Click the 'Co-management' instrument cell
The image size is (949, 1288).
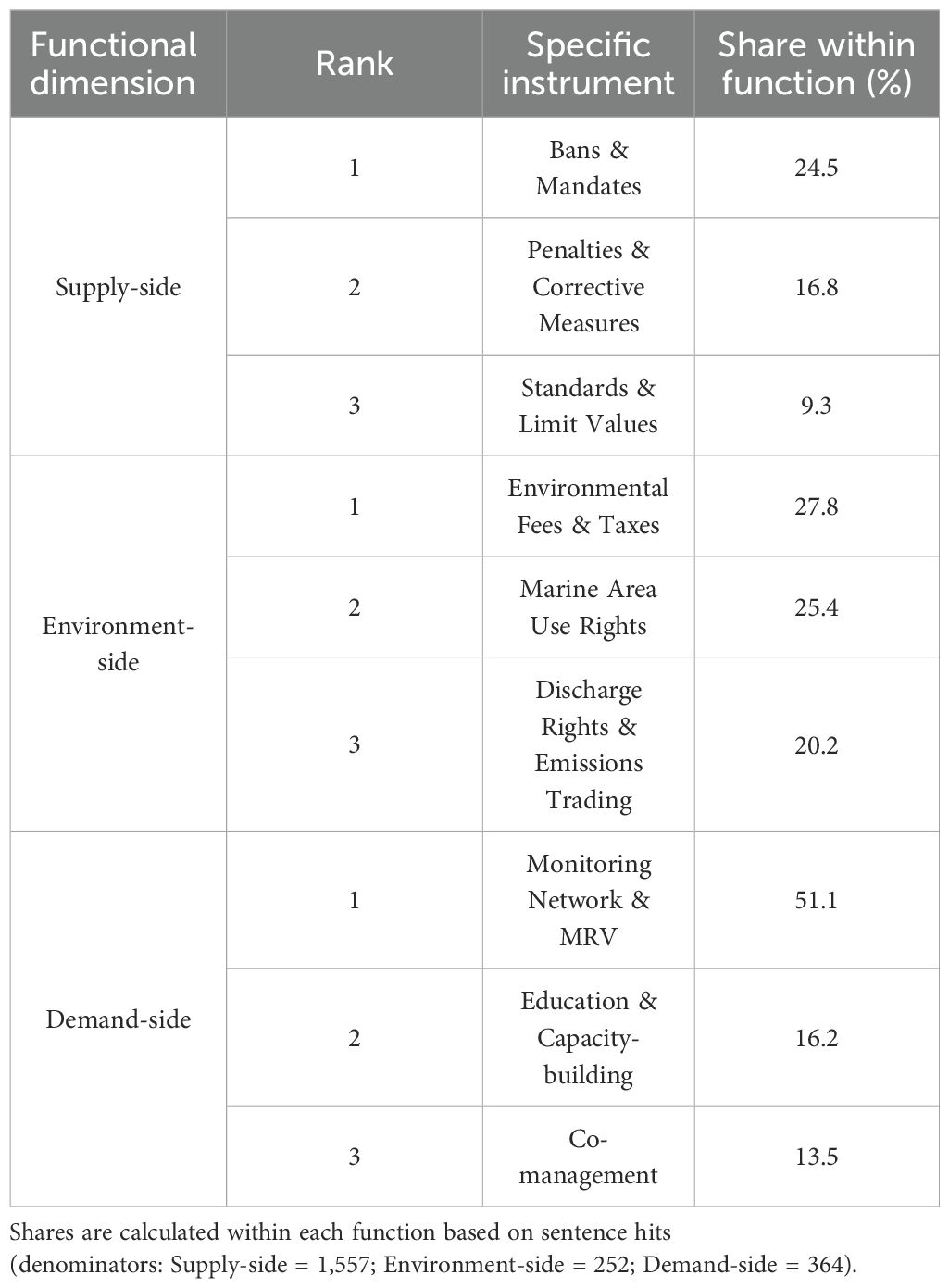(588, 1157)
